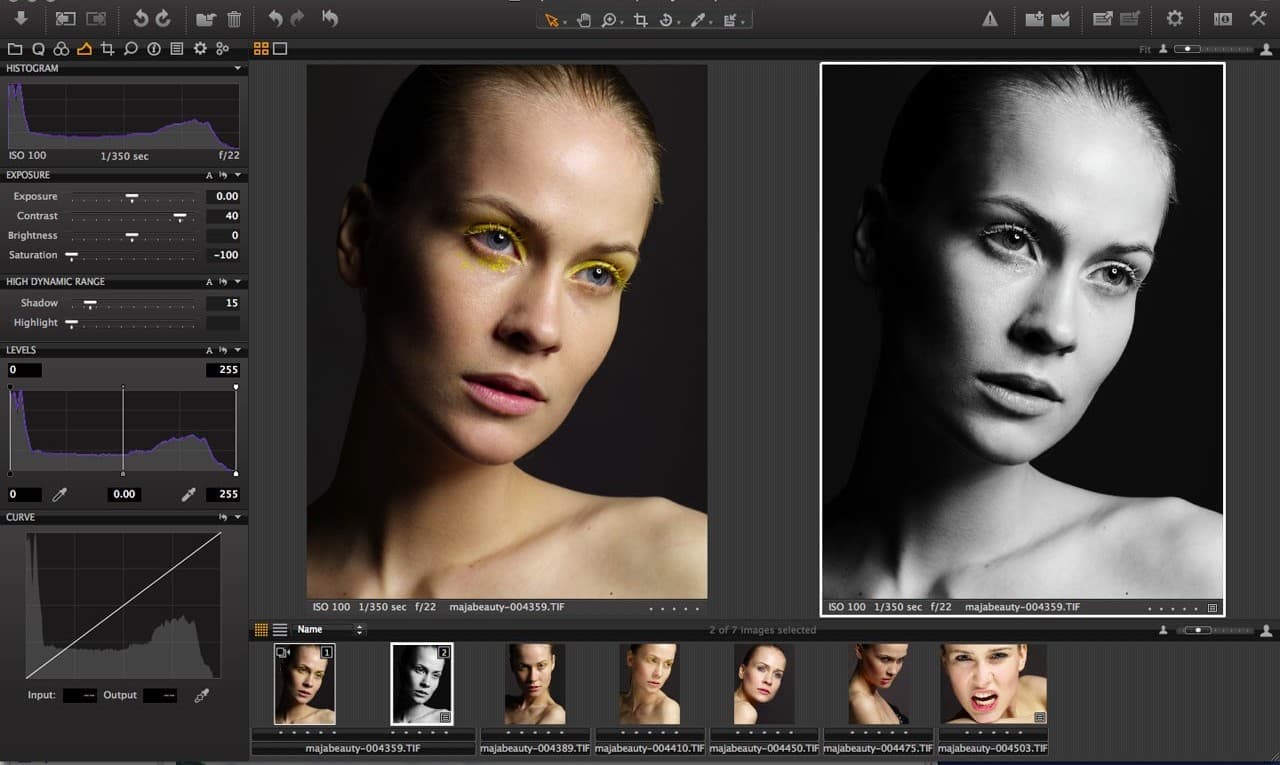Pick the curve point eyedropper
Image resolution: width=1280 pixels, height=765 pixels.
pos(201,695)
